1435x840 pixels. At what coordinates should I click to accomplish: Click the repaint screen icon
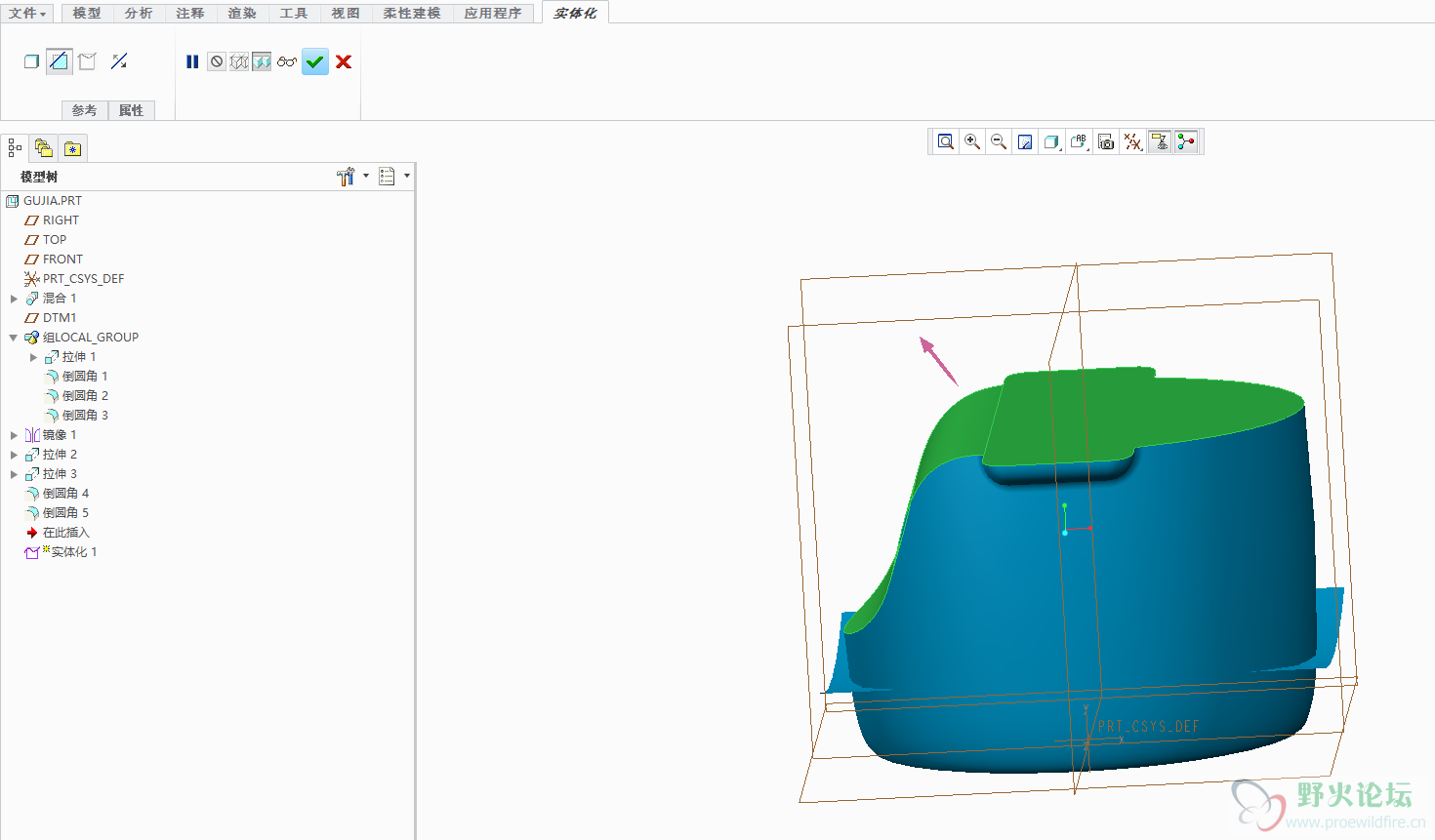1025,141
